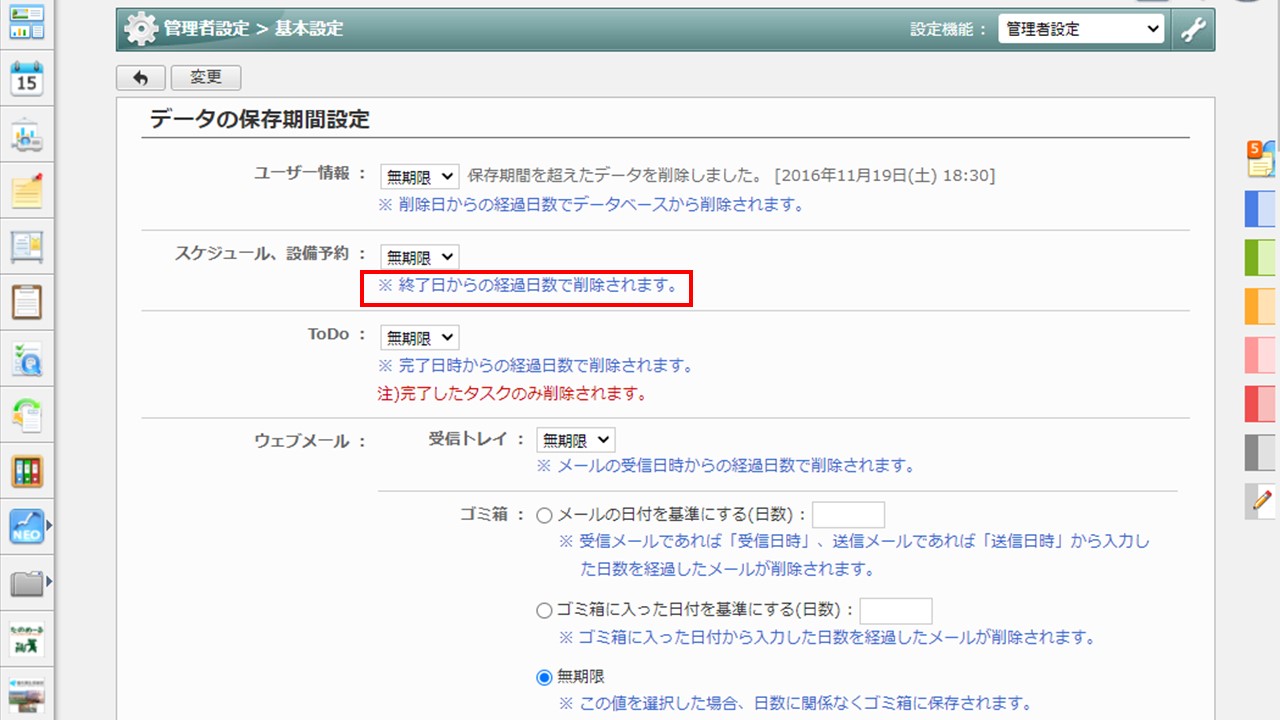Image resolution: width=1280 pixels, height=720 pixels.
Task: Select the red sticky note color
Action: click(1260, 403)
